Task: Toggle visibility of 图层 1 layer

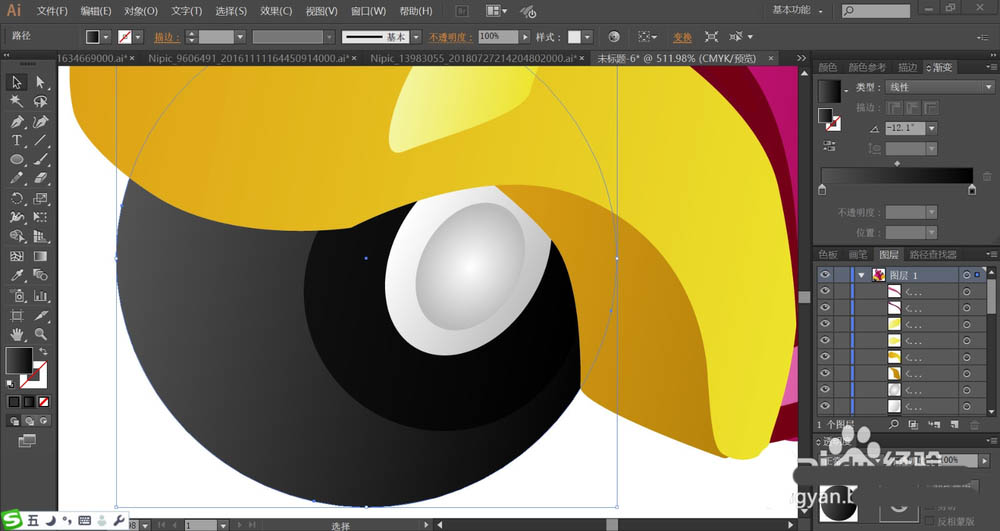Action: click(x=825, y=275)
